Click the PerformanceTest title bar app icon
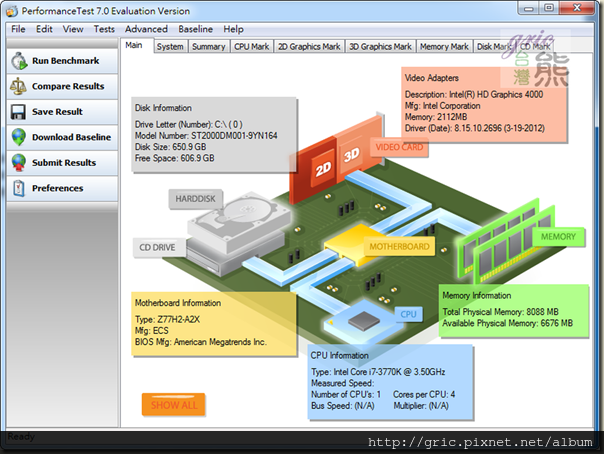This screenshot has width=604, height=454. pos(12,11)
